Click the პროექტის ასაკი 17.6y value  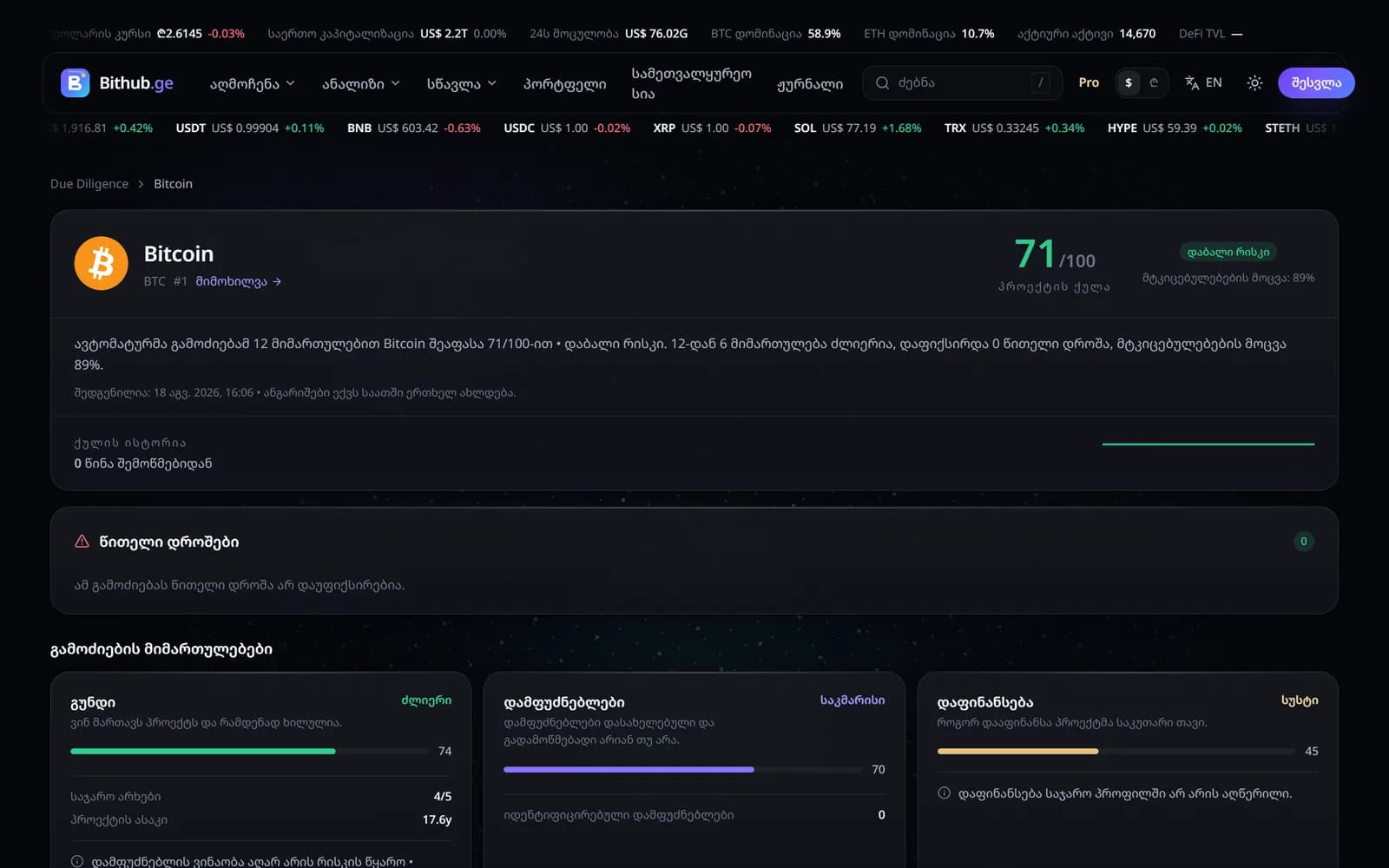click(437, 819)
